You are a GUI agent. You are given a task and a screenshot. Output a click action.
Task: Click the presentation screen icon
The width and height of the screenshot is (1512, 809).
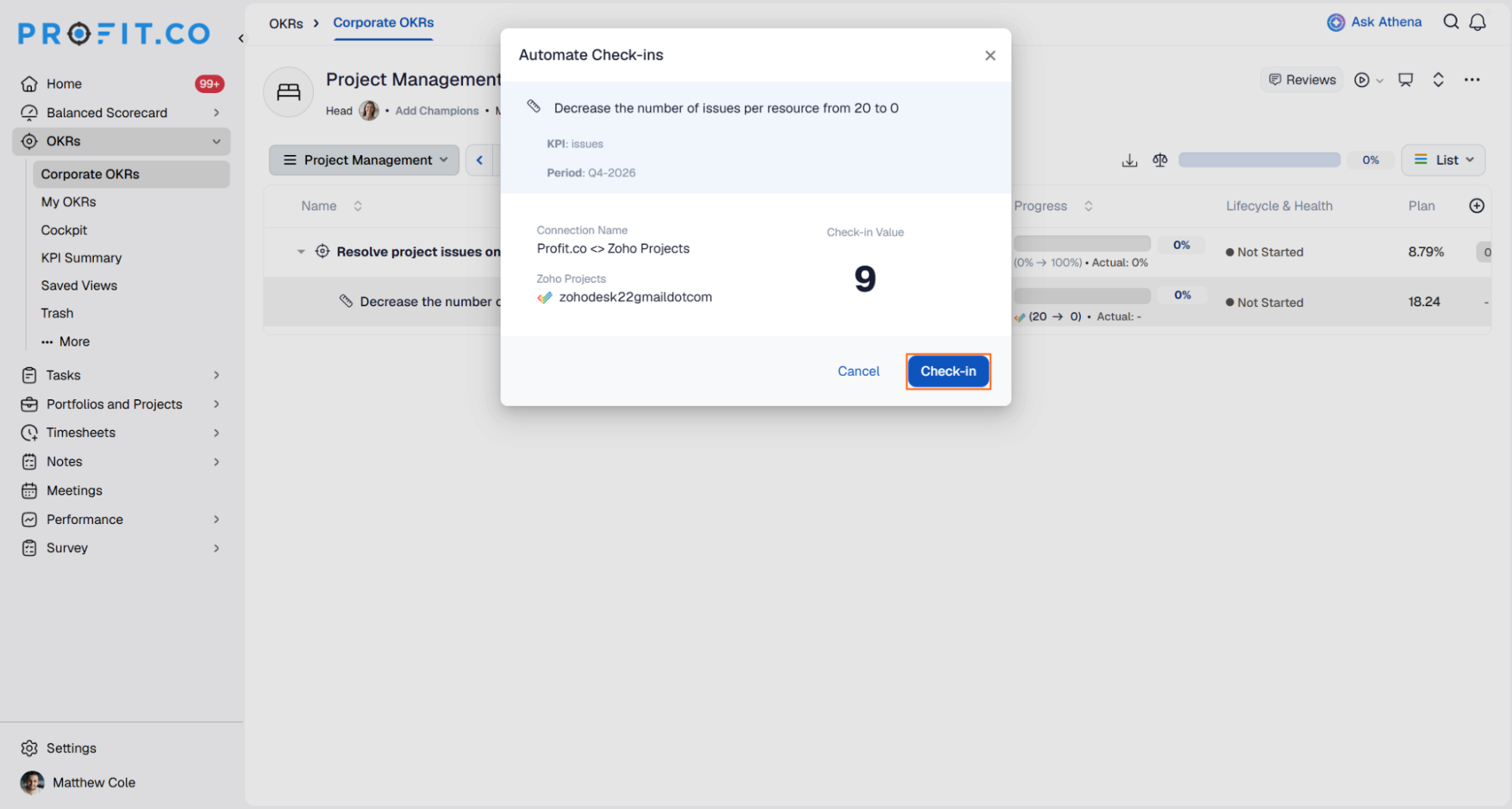click(1405, 79)
